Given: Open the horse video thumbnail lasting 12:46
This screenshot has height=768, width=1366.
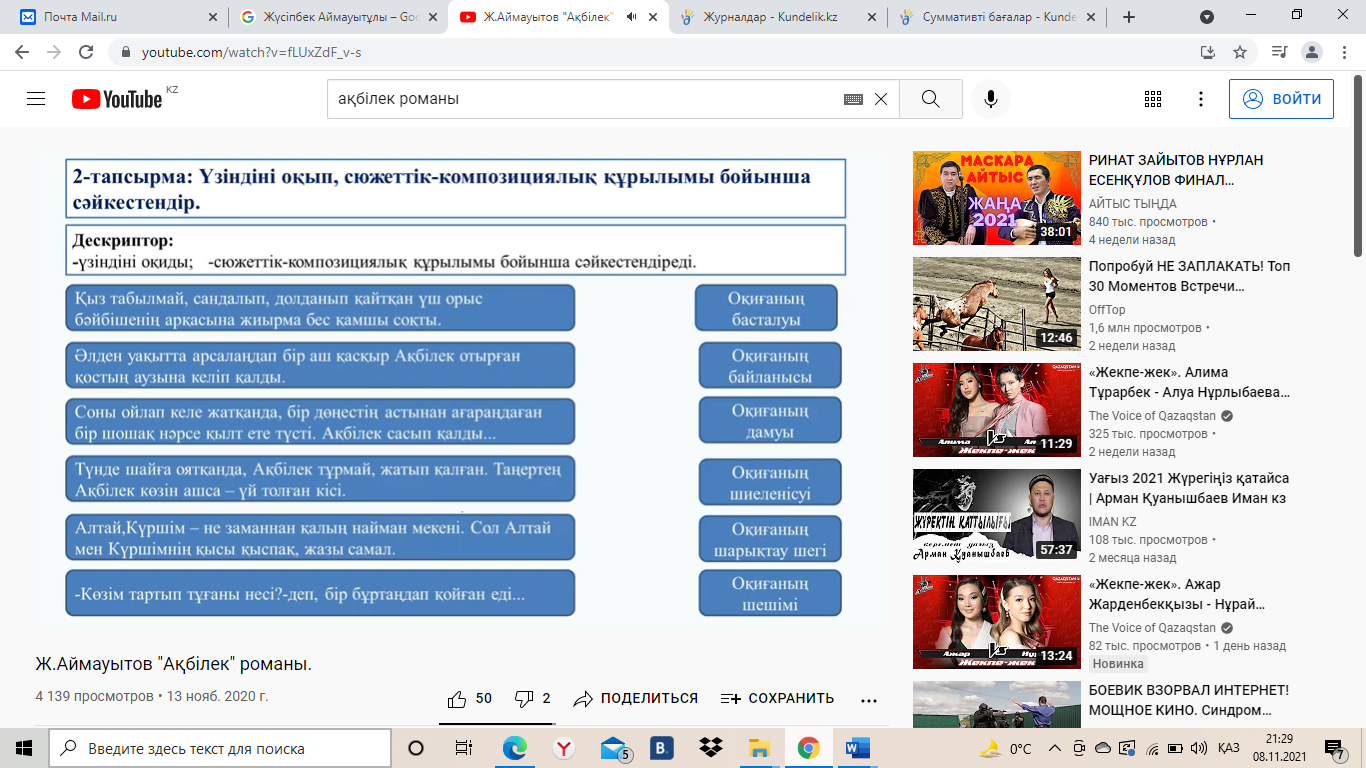Looking at the screenshot, I should click(996, 304).
